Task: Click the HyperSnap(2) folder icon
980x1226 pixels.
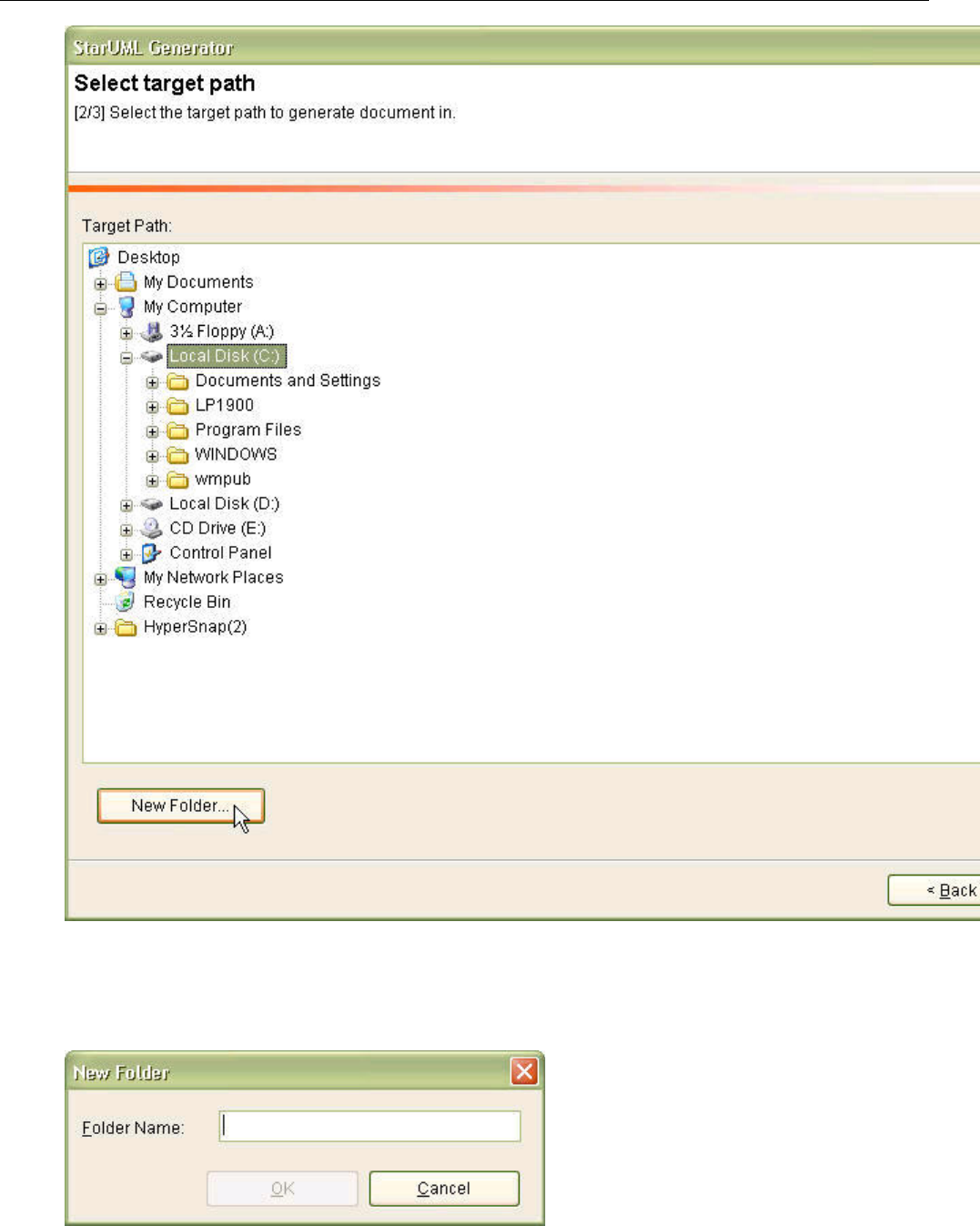Action: pos(126,627)
